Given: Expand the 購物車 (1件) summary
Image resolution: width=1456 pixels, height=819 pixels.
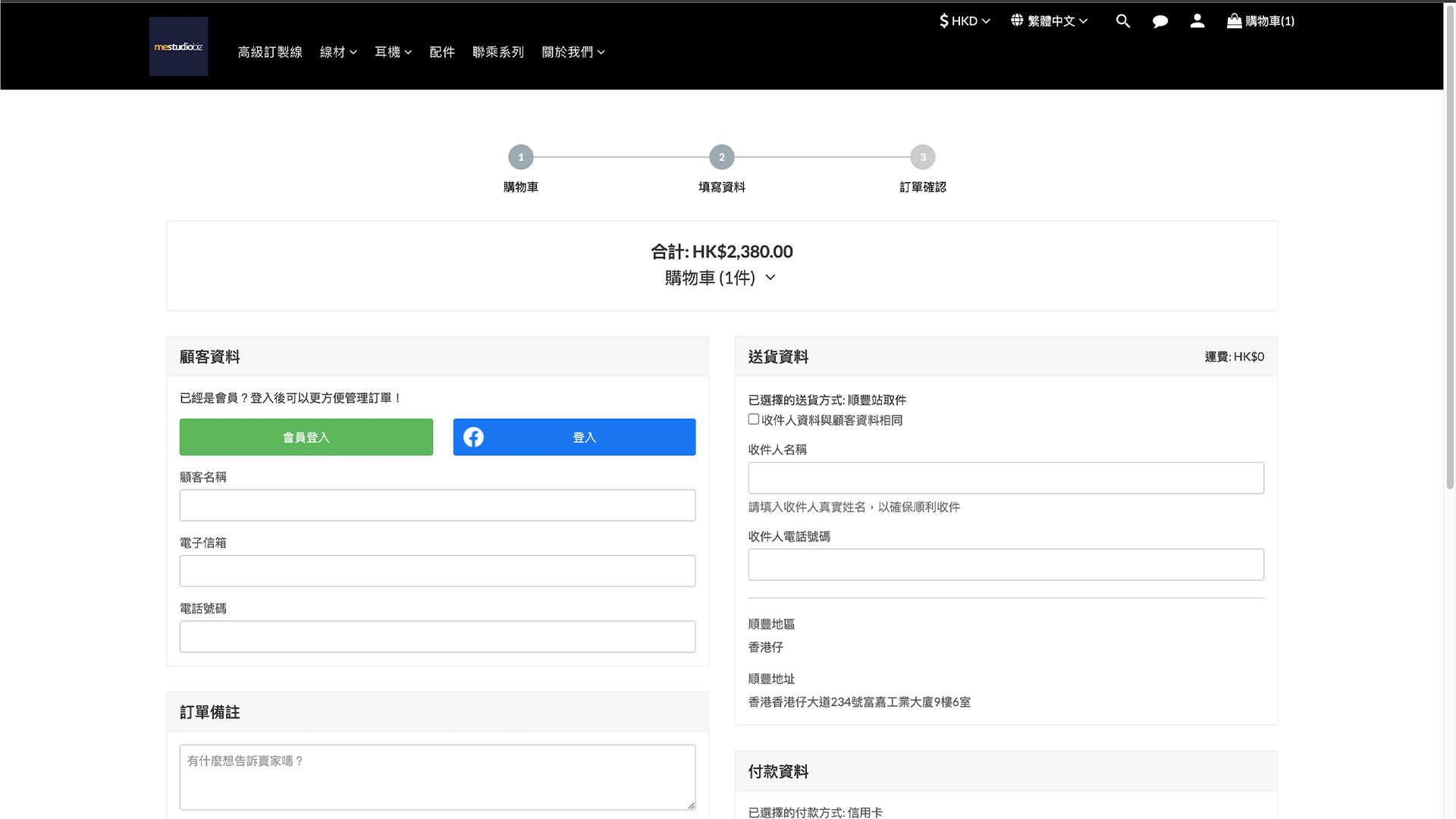Looking at the screenshot, I should click(x=720, y=278).
